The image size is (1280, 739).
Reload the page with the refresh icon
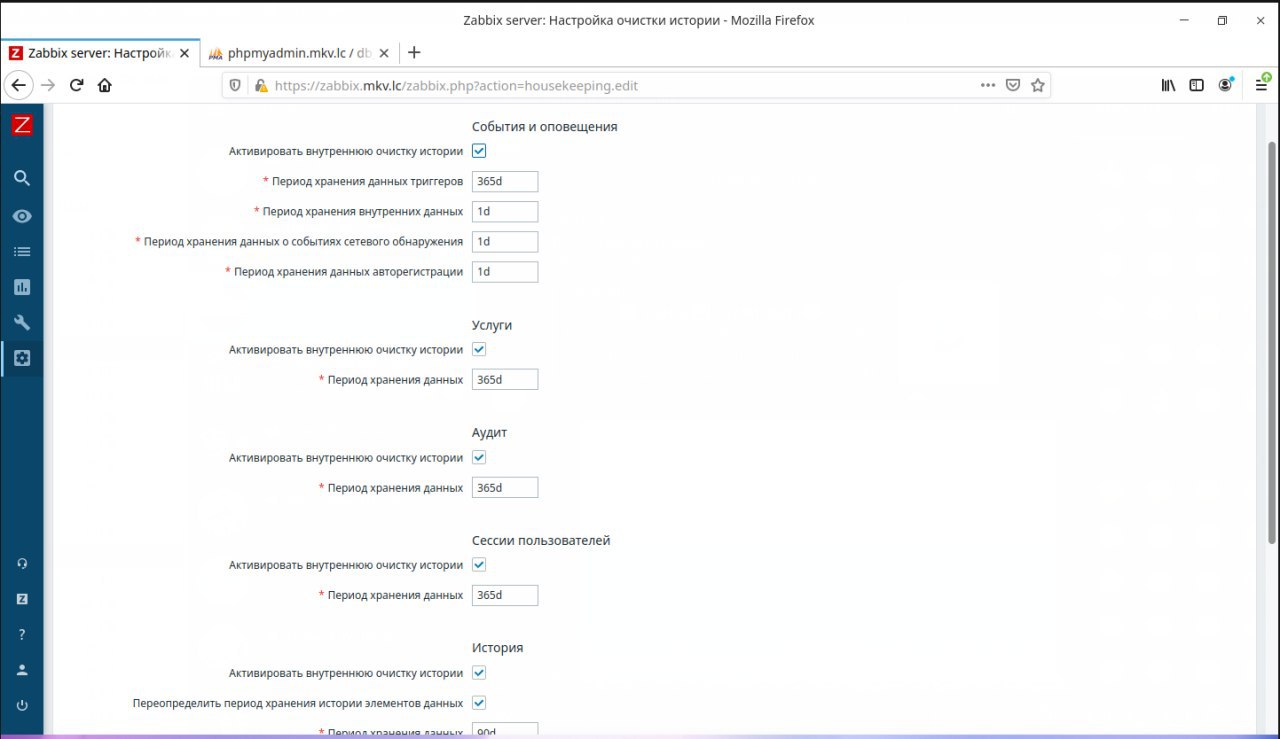coord(76,86)
